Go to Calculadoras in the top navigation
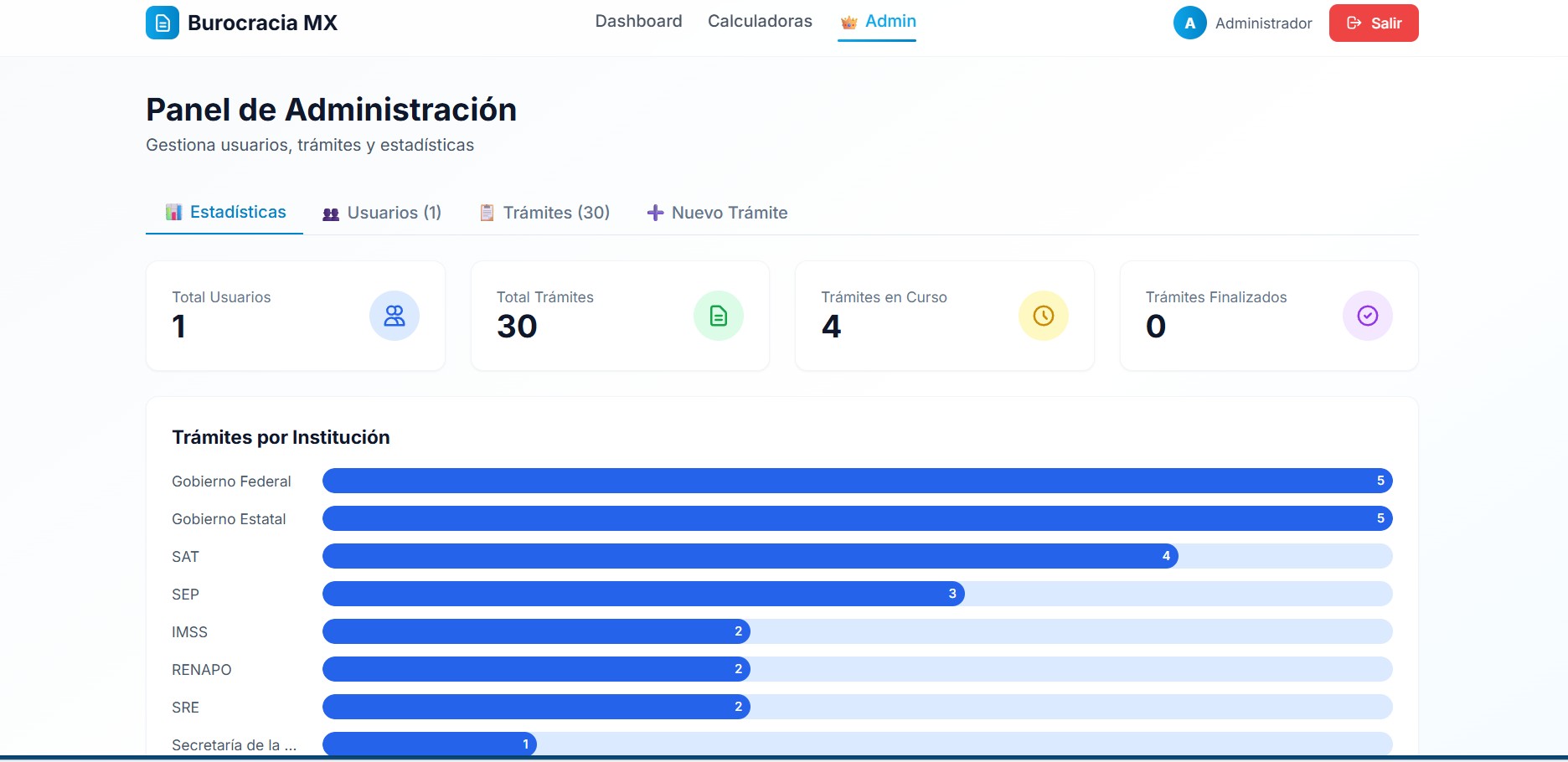1568x762 pixels. tap(760, 21)
